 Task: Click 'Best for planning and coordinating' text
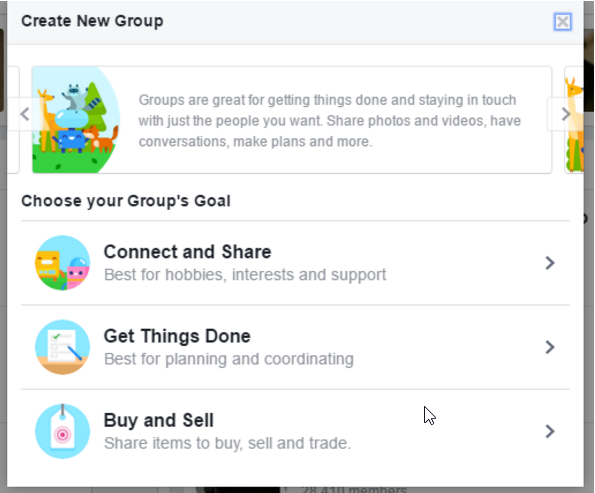point(229,359)
